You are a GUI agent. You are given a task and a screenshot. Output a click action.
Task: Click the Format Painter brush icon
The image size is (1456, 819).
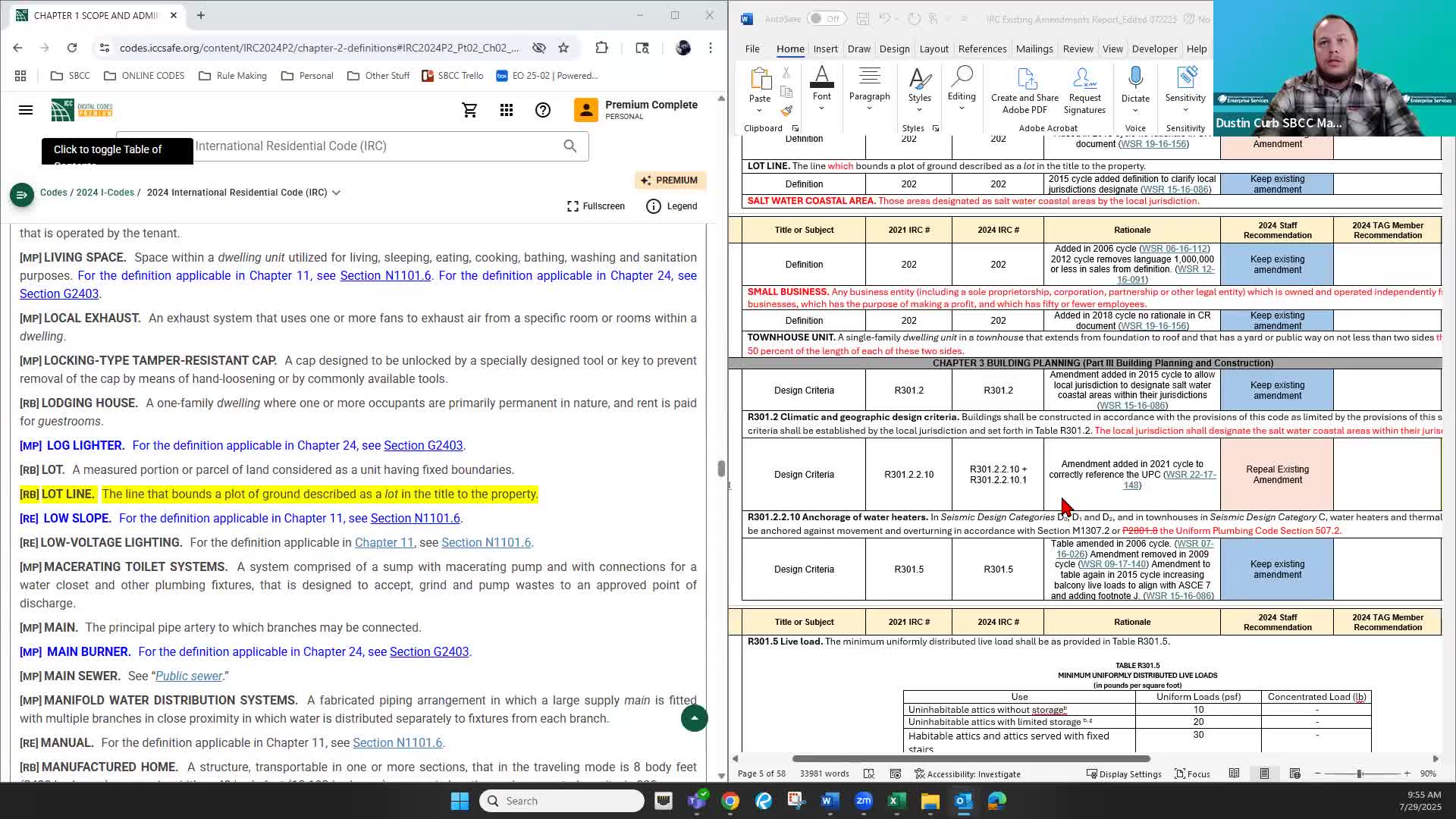(786, 111)
